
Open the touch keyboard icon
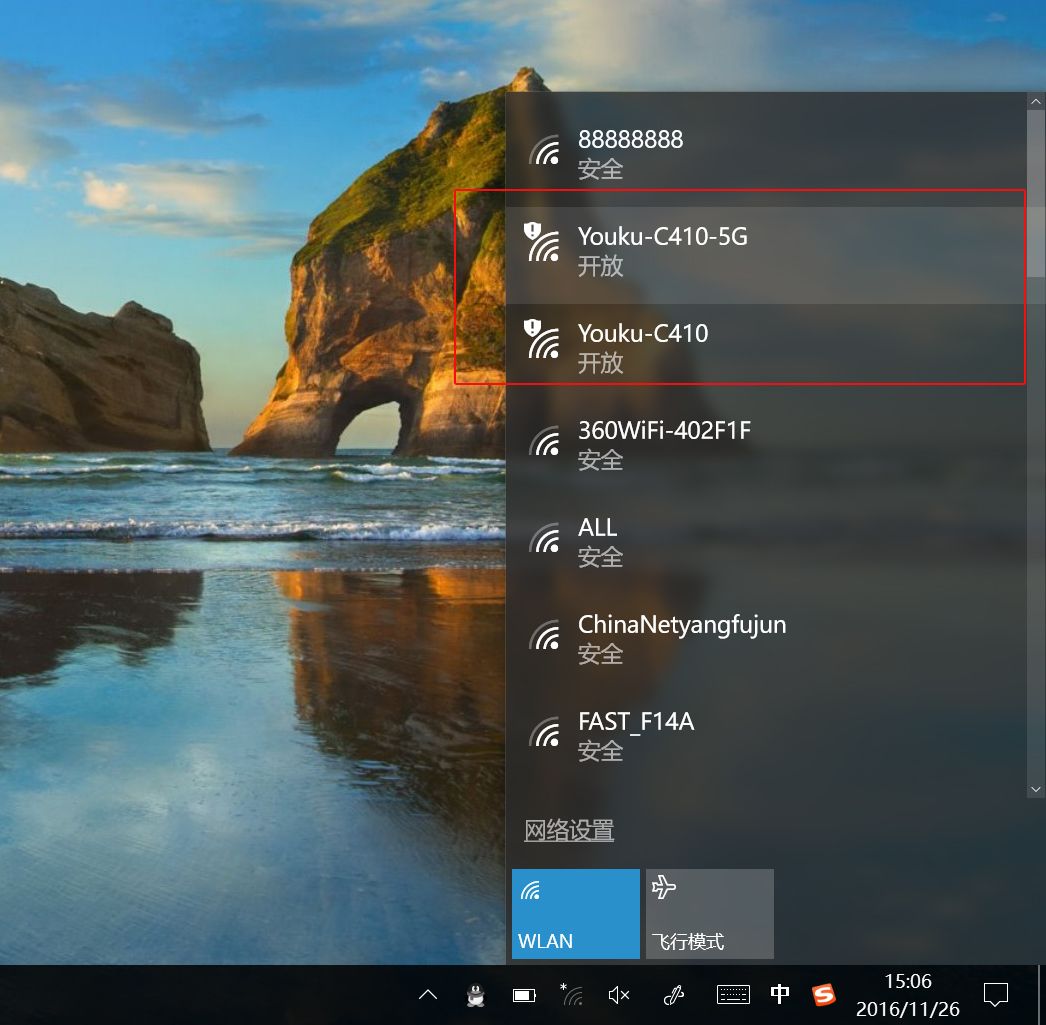(733, 995)
